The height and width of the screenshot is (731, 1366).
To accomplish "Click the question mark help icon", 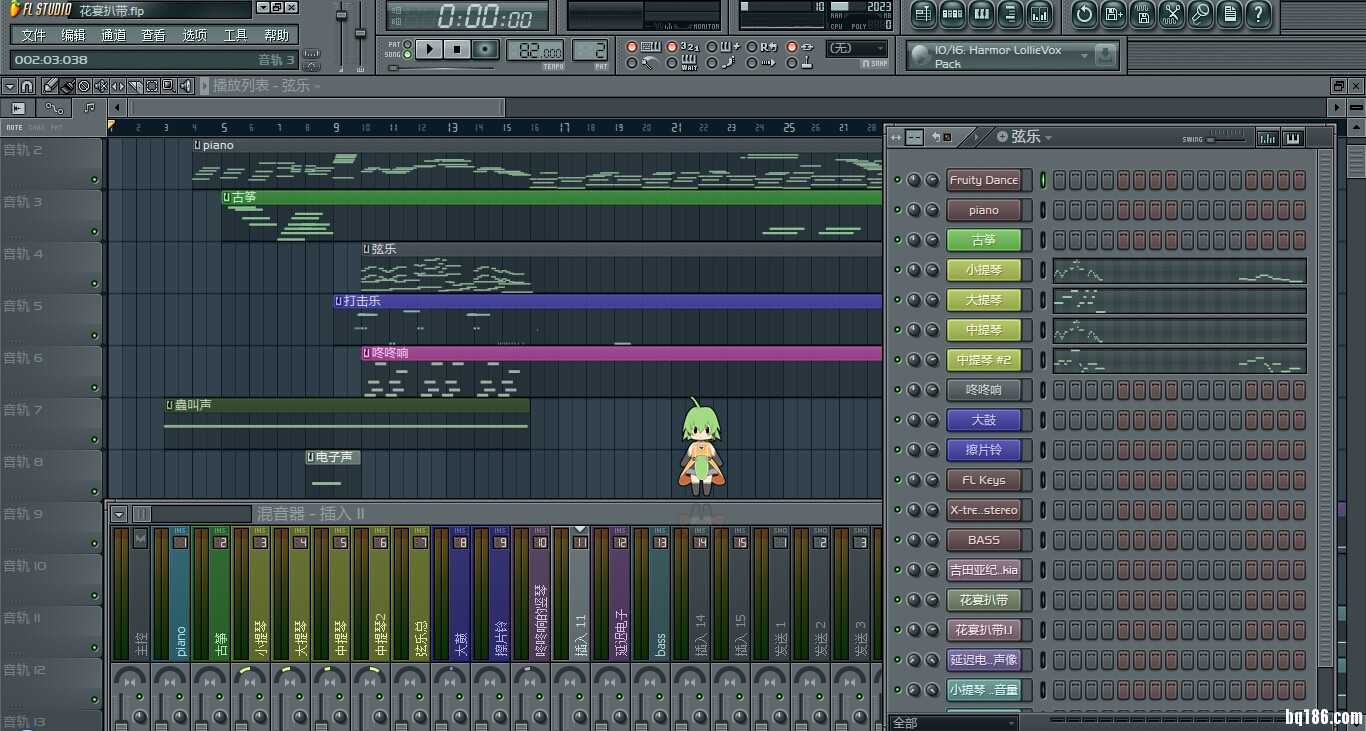I will click(1258, 14).
